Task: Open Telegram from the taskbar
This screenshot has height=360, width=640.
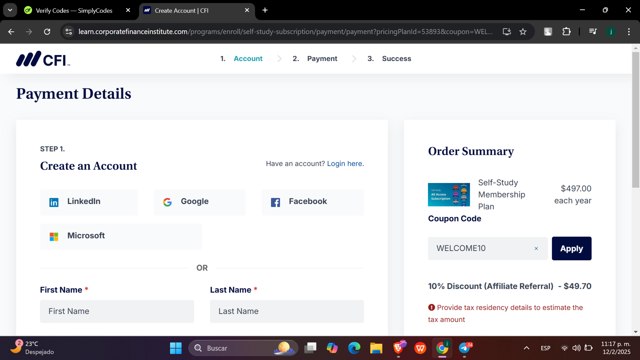Action: 464,348
